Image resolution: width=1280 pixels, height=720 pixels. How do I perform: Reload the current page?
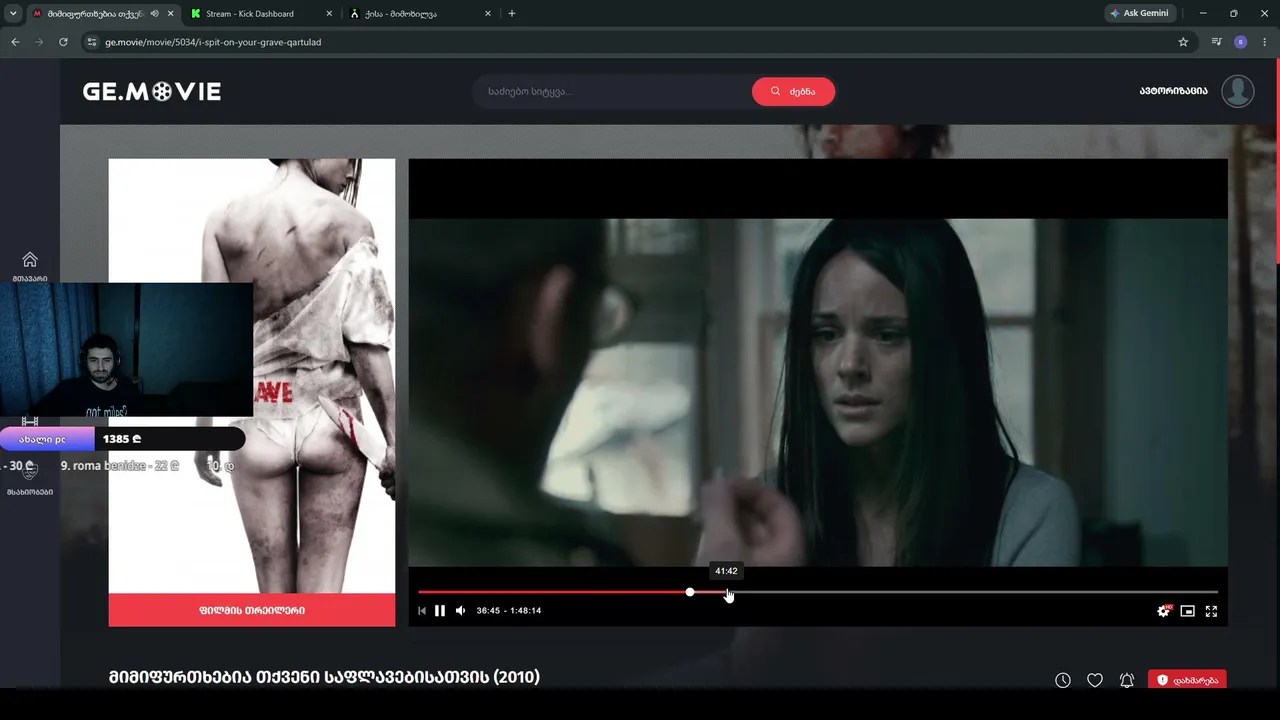[63, 42]
